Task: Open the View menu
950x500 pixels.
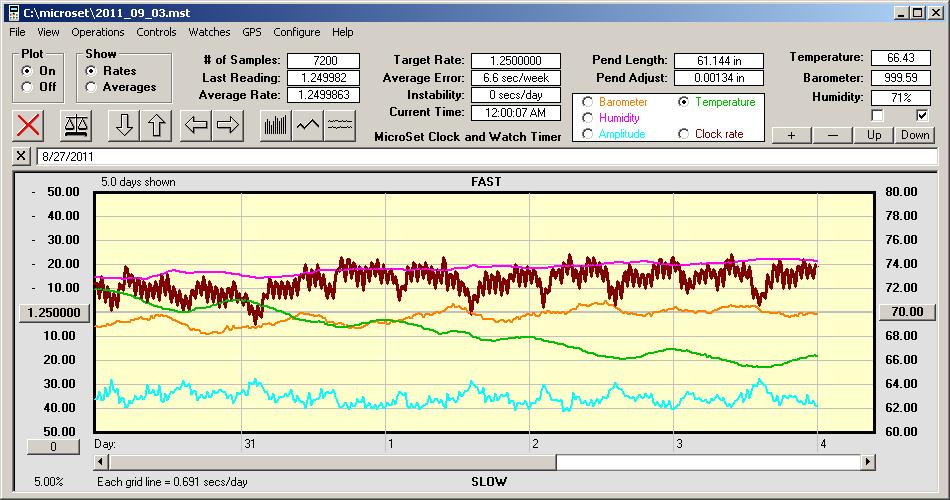Action: pyautogui.click(x=48, y=32)
